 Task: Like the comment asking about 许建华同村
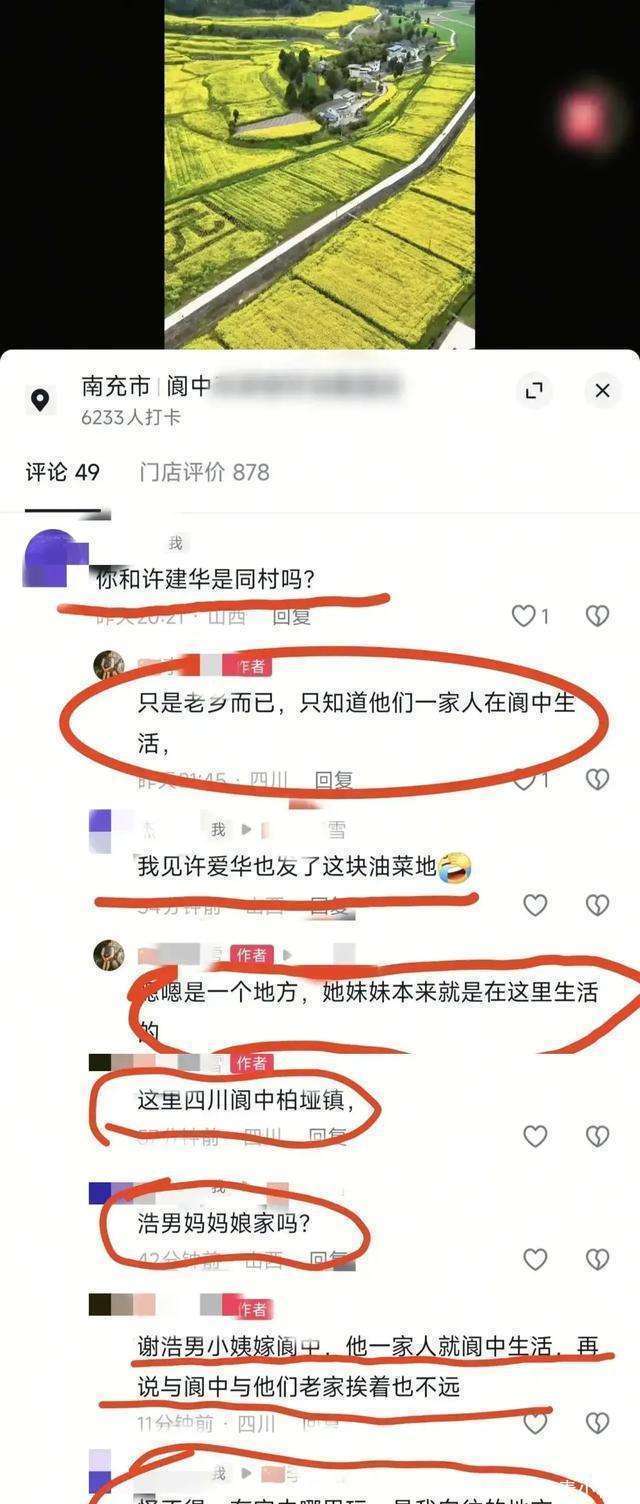(530, 616)
